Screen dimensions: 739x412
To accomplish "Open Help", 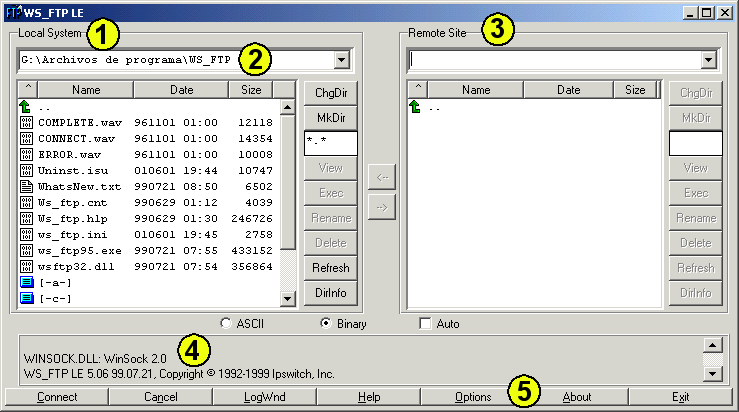I will click(x=369, y=397).
